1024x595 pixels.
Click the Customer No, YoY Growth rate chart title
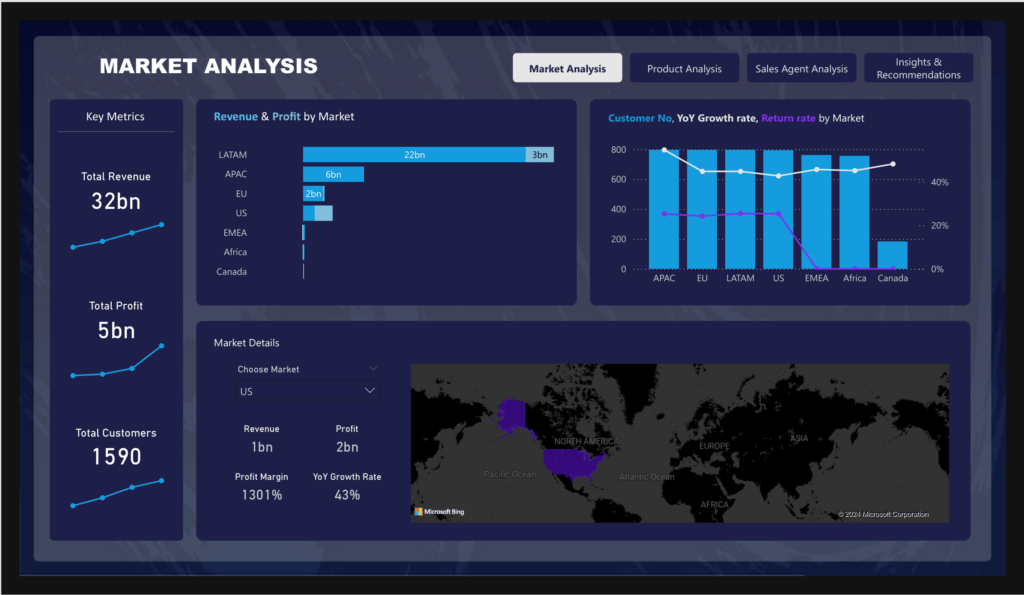[736, 118]
